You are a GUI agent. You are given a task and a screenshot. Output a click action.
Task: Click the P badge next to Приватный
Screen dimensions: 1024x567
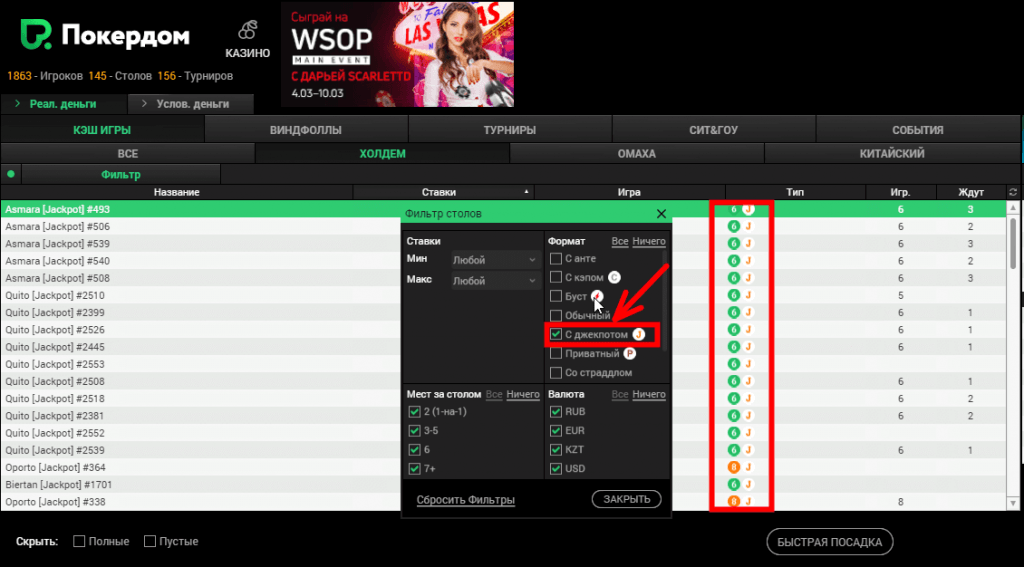pyautogui.click(x=630, y=353)
